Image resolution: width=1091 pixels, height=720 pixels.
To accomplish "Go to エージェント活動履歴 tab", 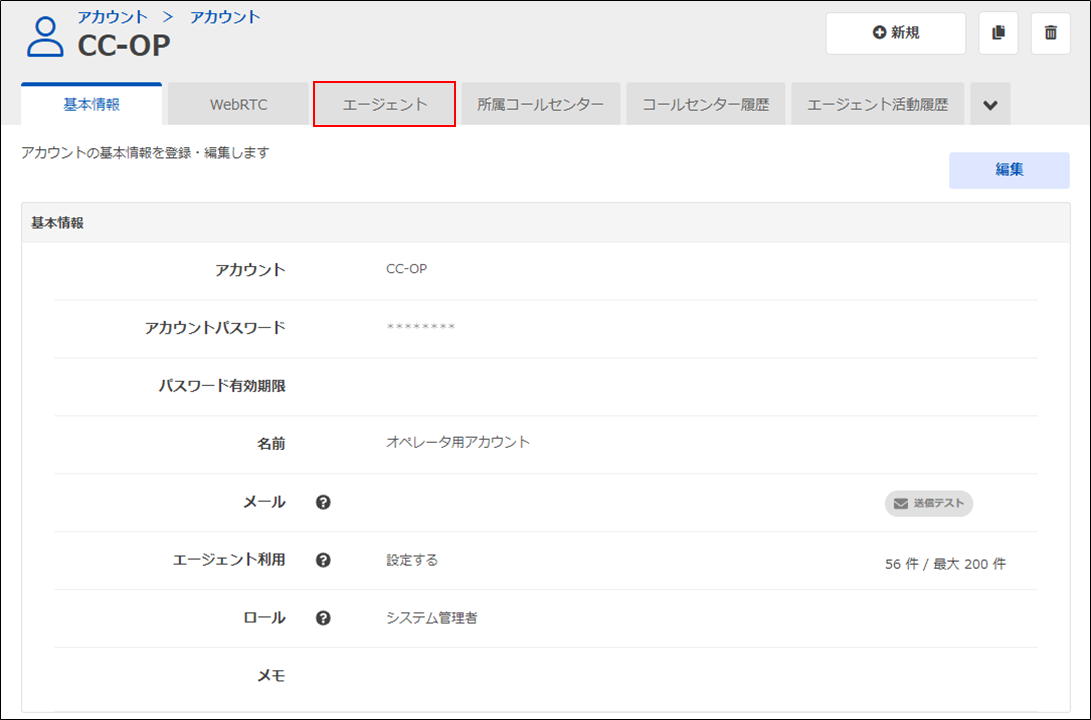I will coord(877,105).
